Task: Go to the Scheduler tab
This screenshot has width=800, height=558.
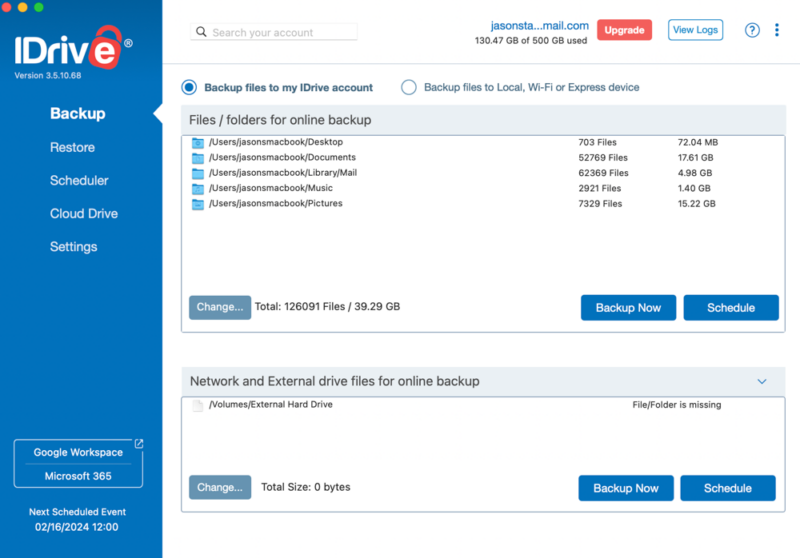Action: (x=79, y=181)
